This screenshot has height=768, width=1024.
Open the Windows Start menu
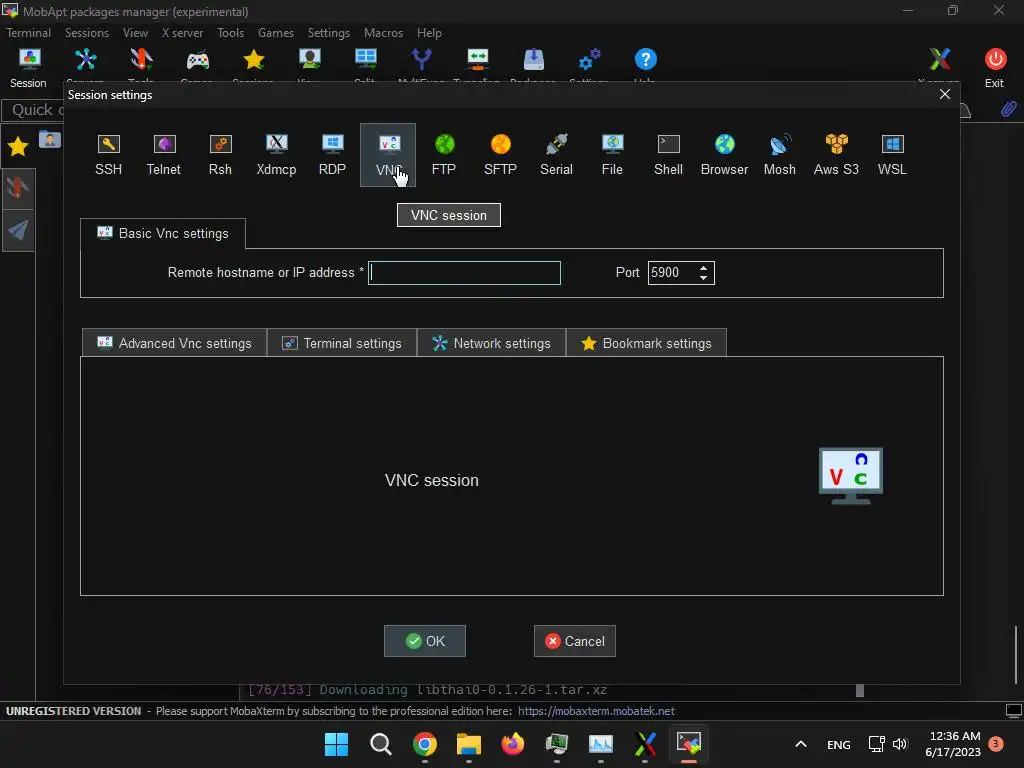click(x=336, y=744)
